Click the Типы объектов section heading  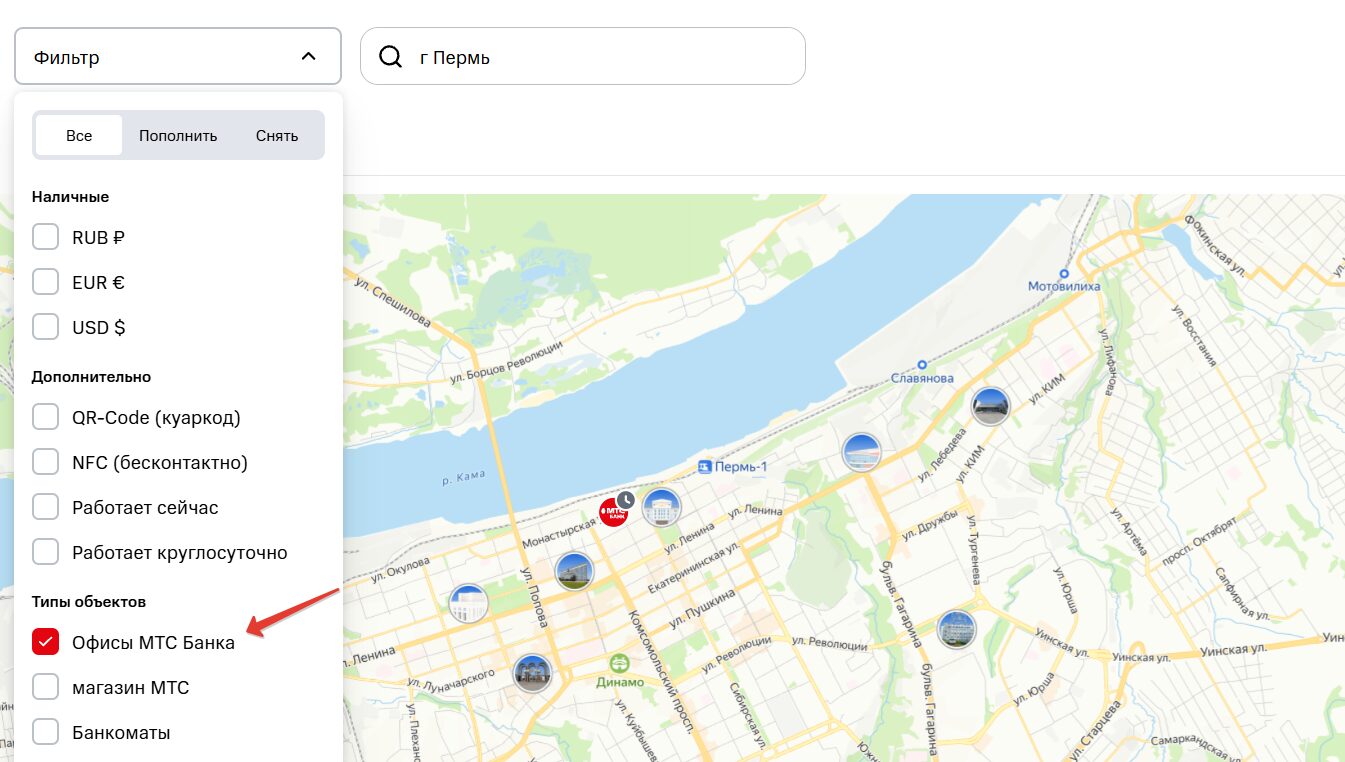click(89, 602)
